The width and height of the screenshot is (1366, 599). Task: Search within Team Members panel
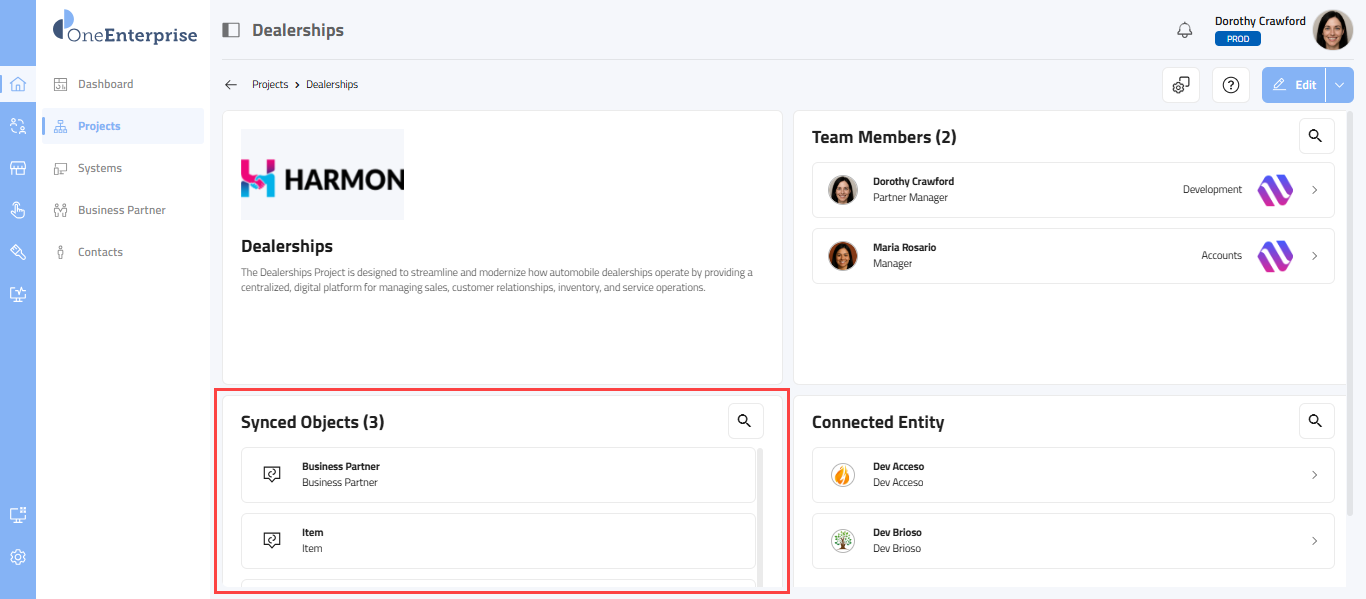tap(1316, 136)
